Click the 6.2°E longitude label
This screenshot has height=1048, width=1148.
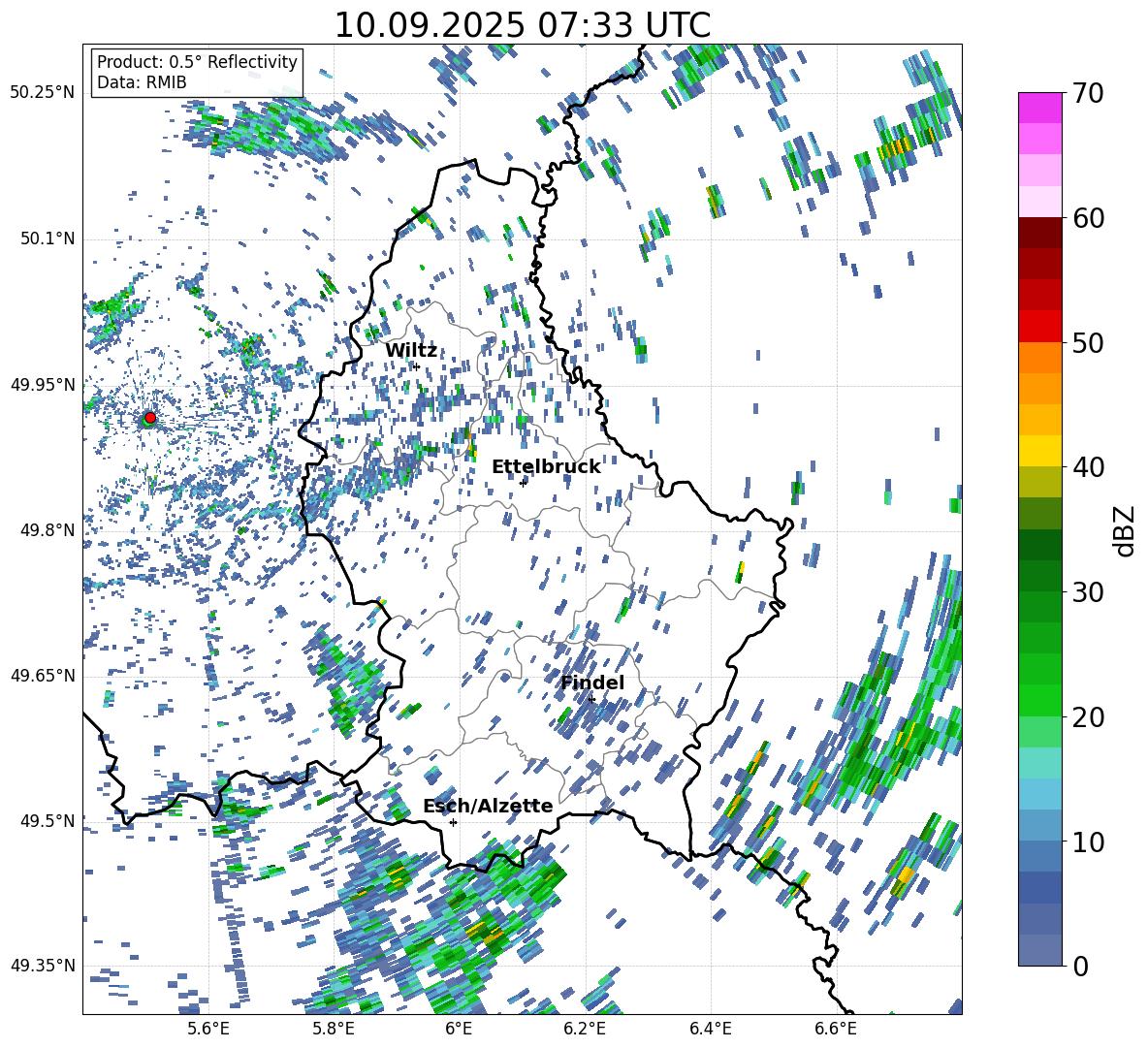click(x=585, y=1029)
